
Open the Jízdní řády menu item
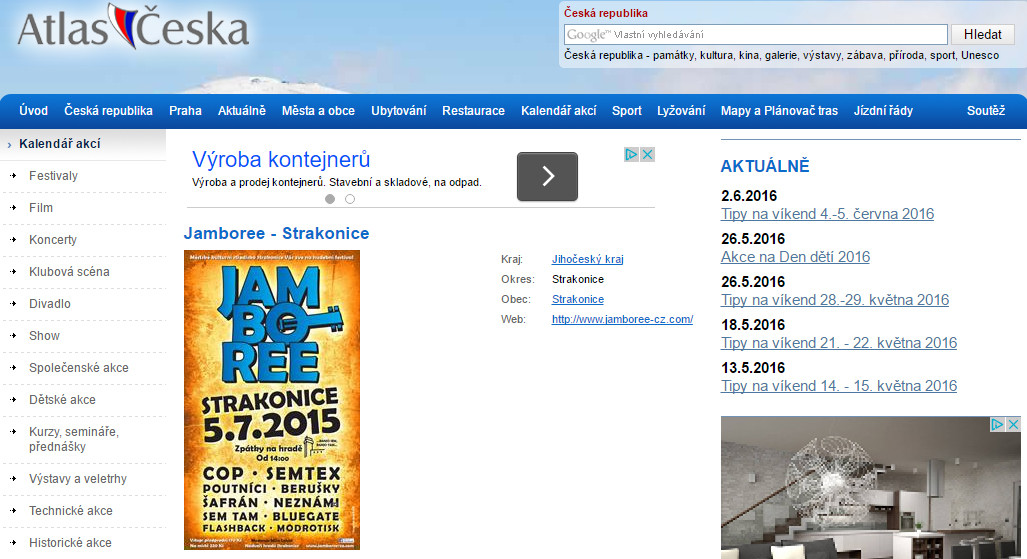tap(883, 111)
